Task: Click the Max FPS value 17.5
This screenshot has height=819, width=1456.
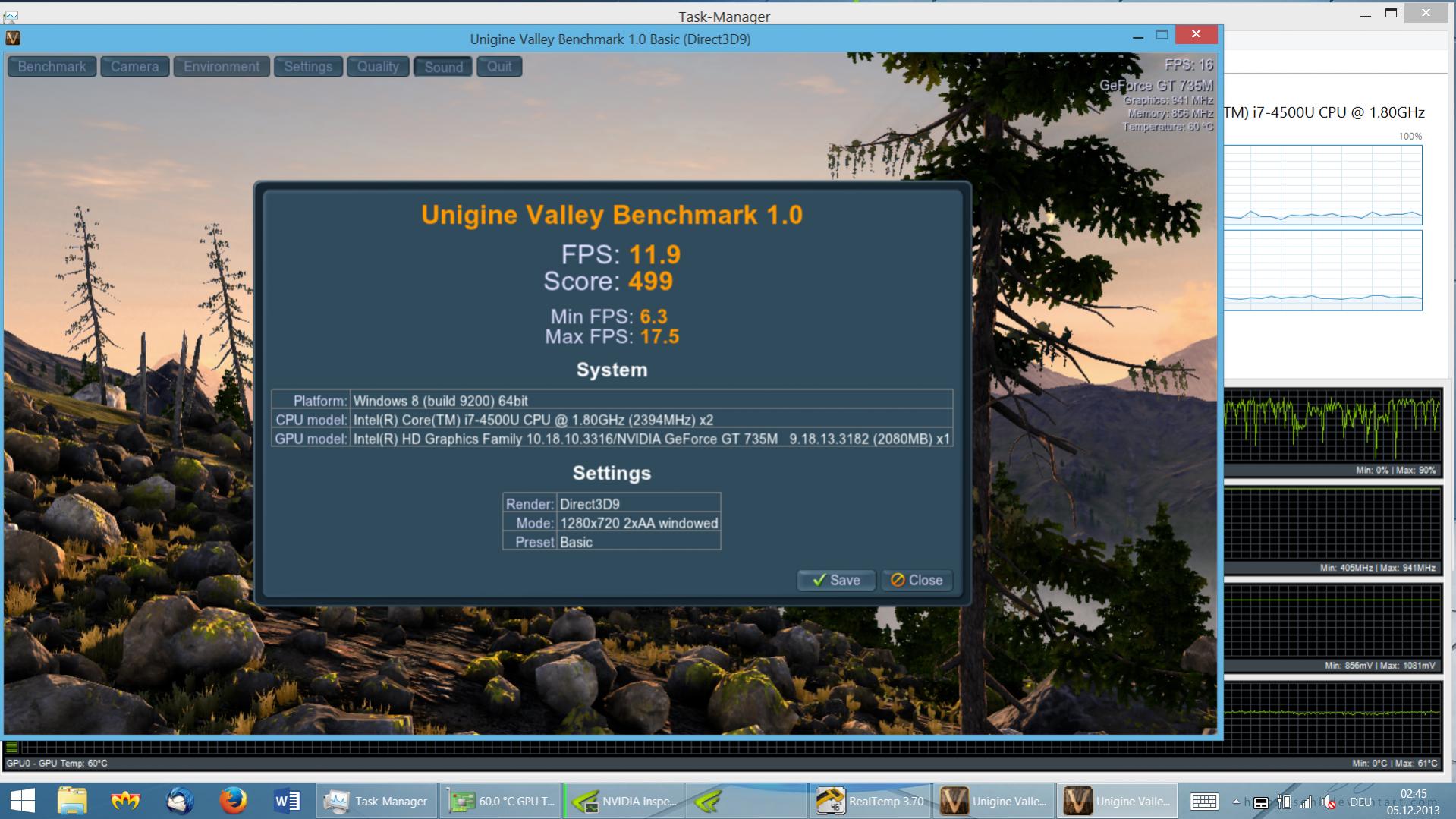Action: 659,336
